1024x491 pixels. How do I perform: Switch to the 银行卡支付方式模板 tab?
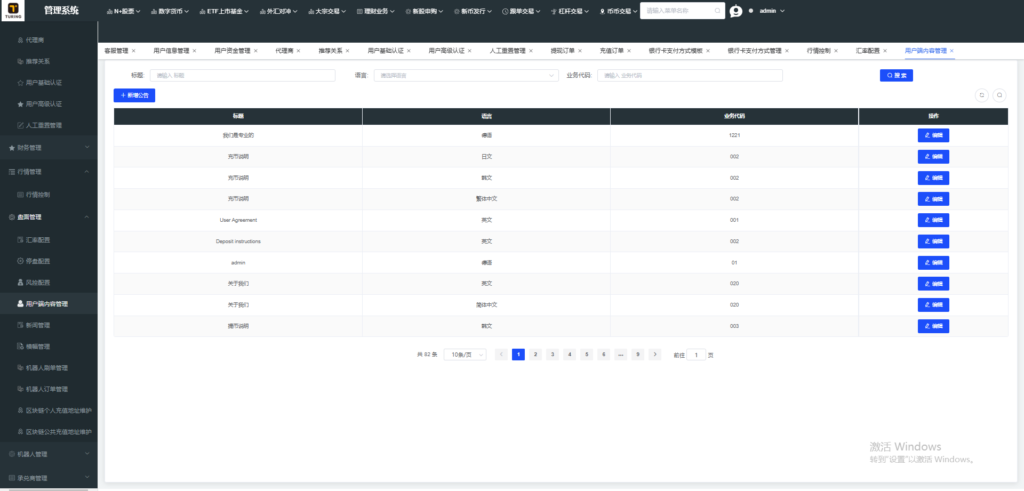click(675, 50)
